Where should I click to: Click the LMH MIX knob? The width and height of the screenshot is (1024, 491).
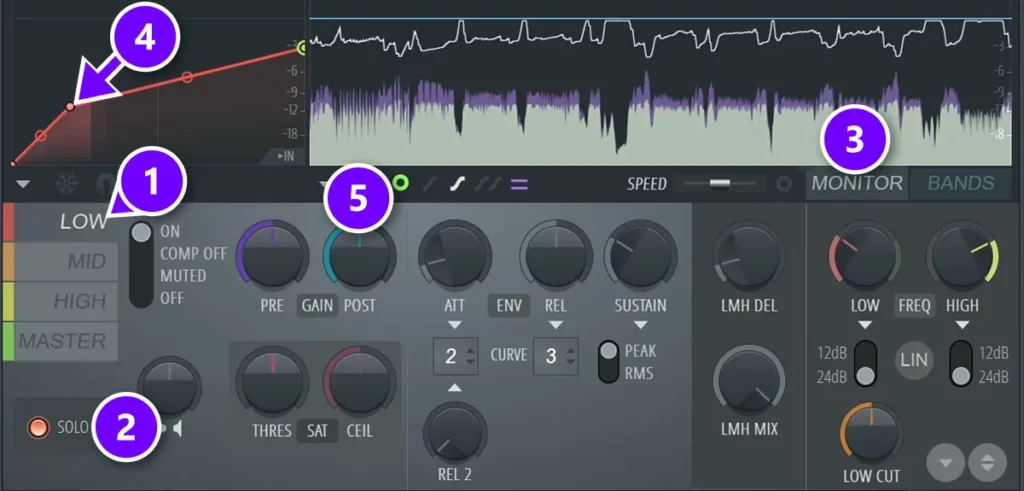pyautogui.click(x=748, y=381)
